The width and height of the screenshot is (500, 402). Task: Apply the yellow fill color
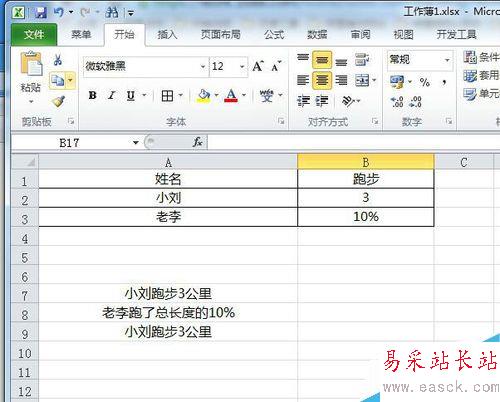tap(204, 96)
